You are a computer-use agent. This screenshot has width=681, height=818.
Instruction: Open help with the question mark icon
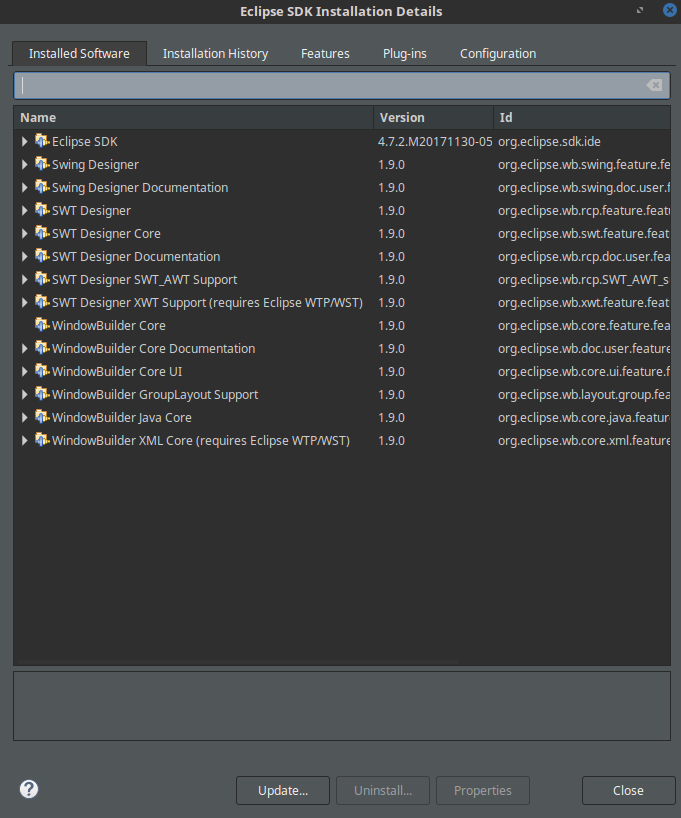point(29,789)
